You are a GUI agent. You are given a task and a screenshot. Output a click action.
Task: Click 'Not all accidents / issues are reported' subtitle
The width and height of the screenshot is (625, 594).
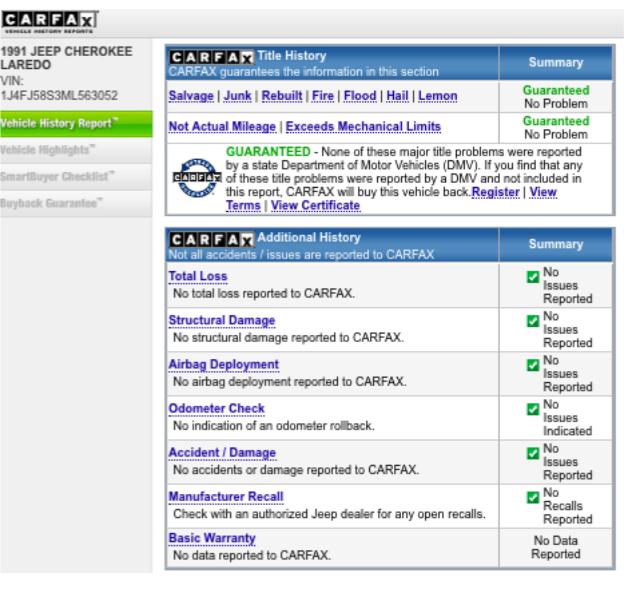(301, 255)
